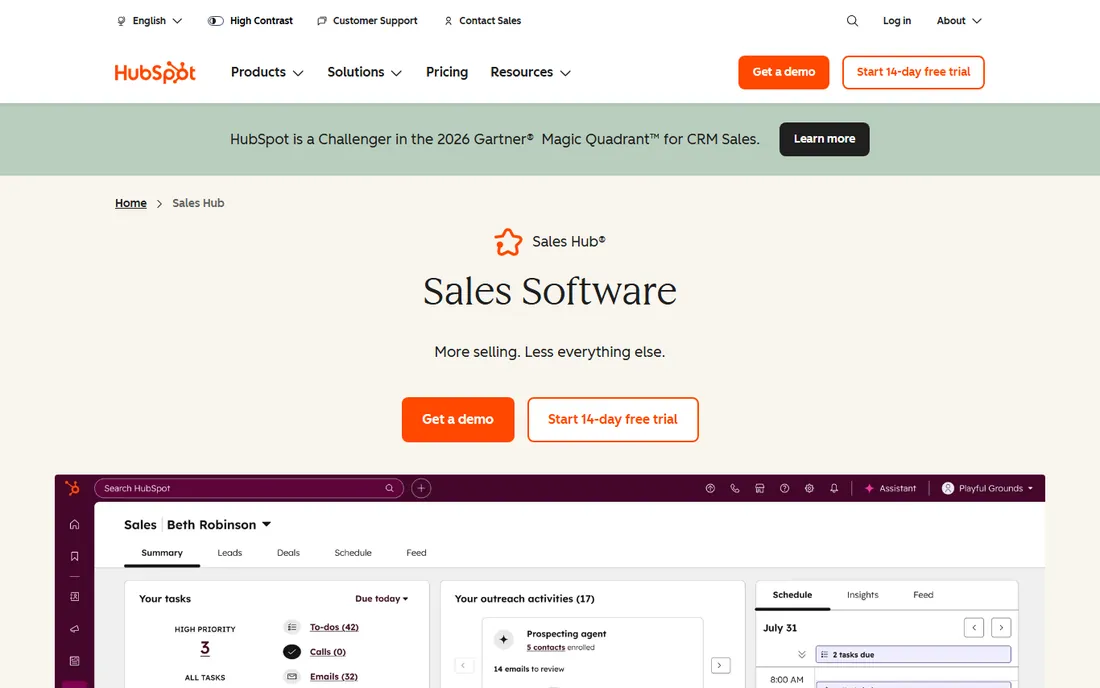Open the Customer Support link
This screenshot has height=688, width=1100.
click(367, 21)
